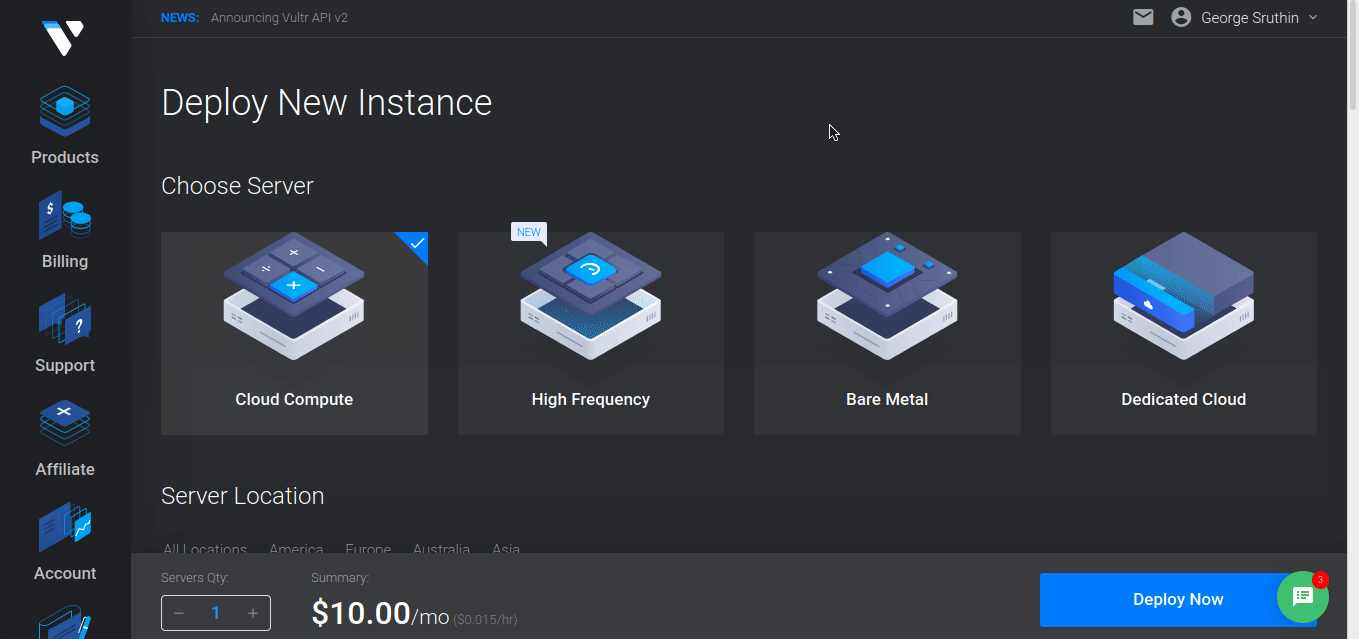This screenshot has width=1359, height=639.
Task: Click the $10.00/mo summary price
Action: click(x=380, y=613)
